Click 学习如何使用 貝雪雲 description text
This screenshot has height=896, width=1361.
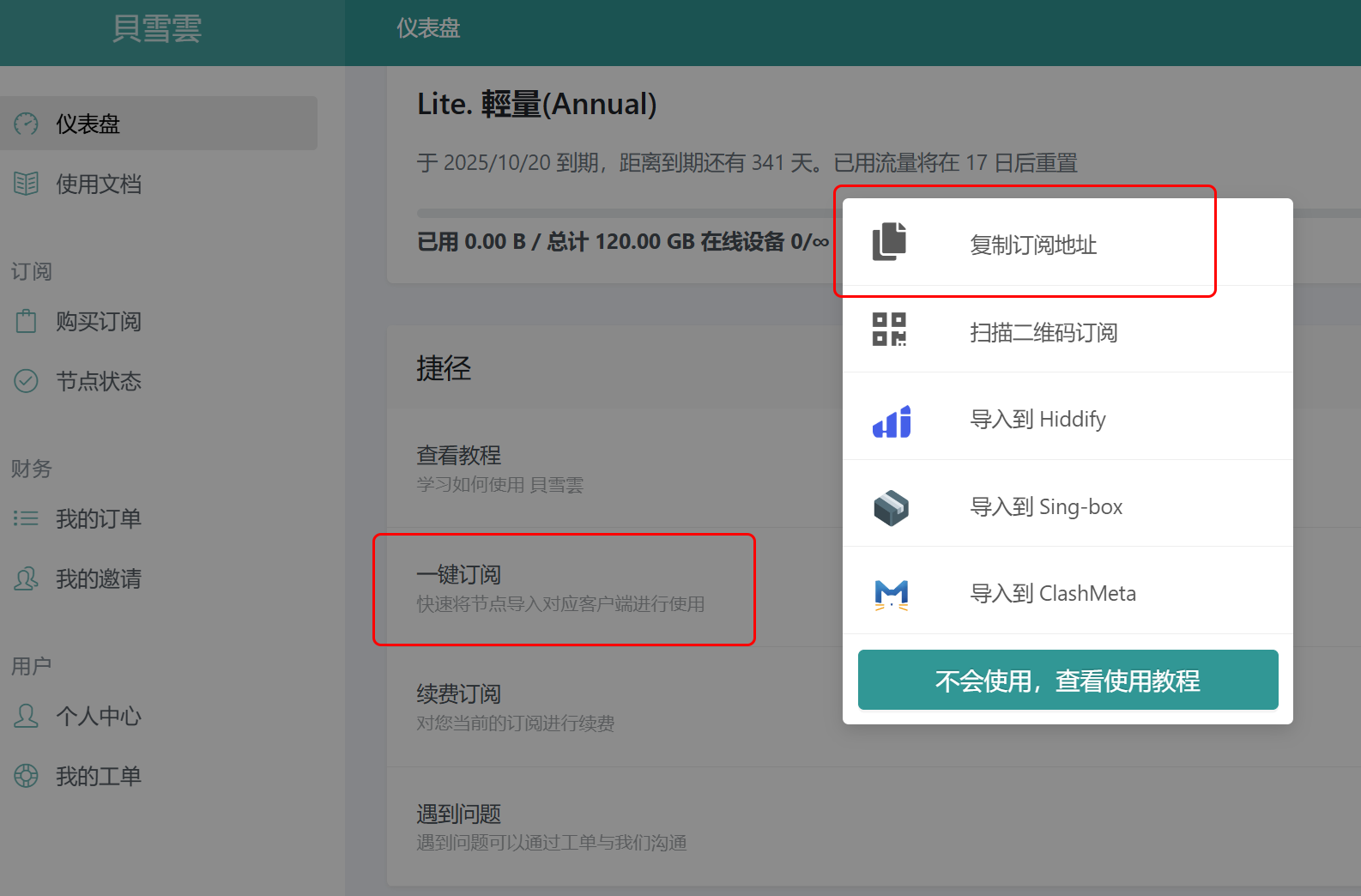pos(499,485)
